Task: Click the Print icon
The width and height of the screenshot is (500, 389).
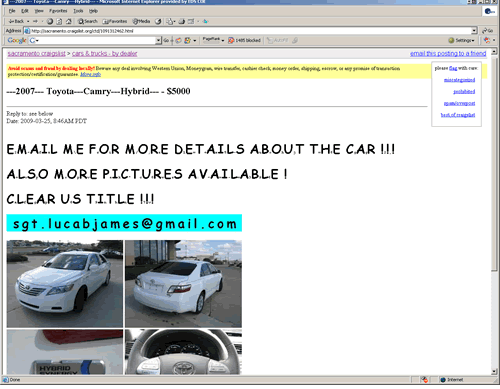Action: pos(181,21)
